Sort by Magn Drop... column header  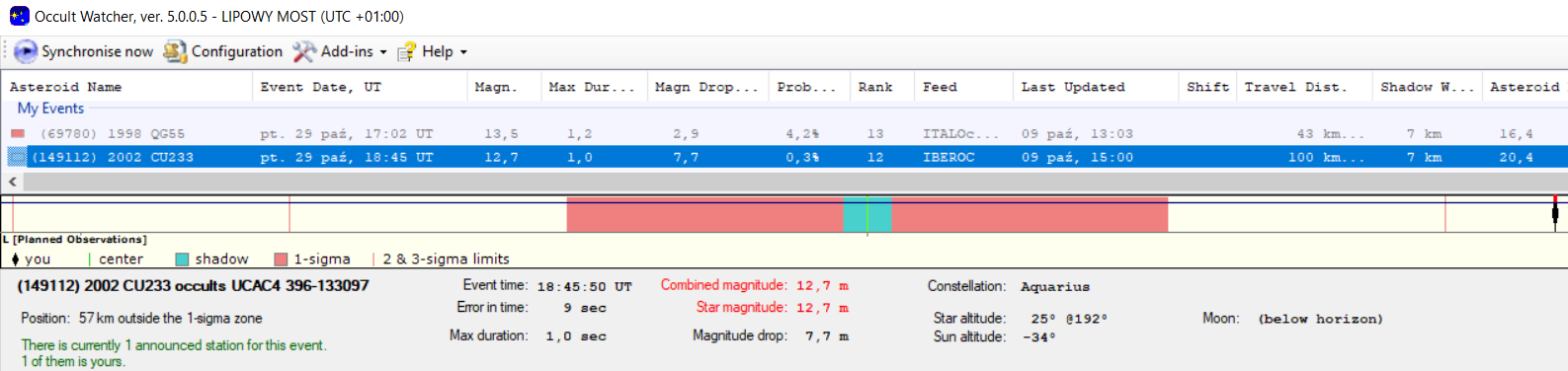click(707, 87)
